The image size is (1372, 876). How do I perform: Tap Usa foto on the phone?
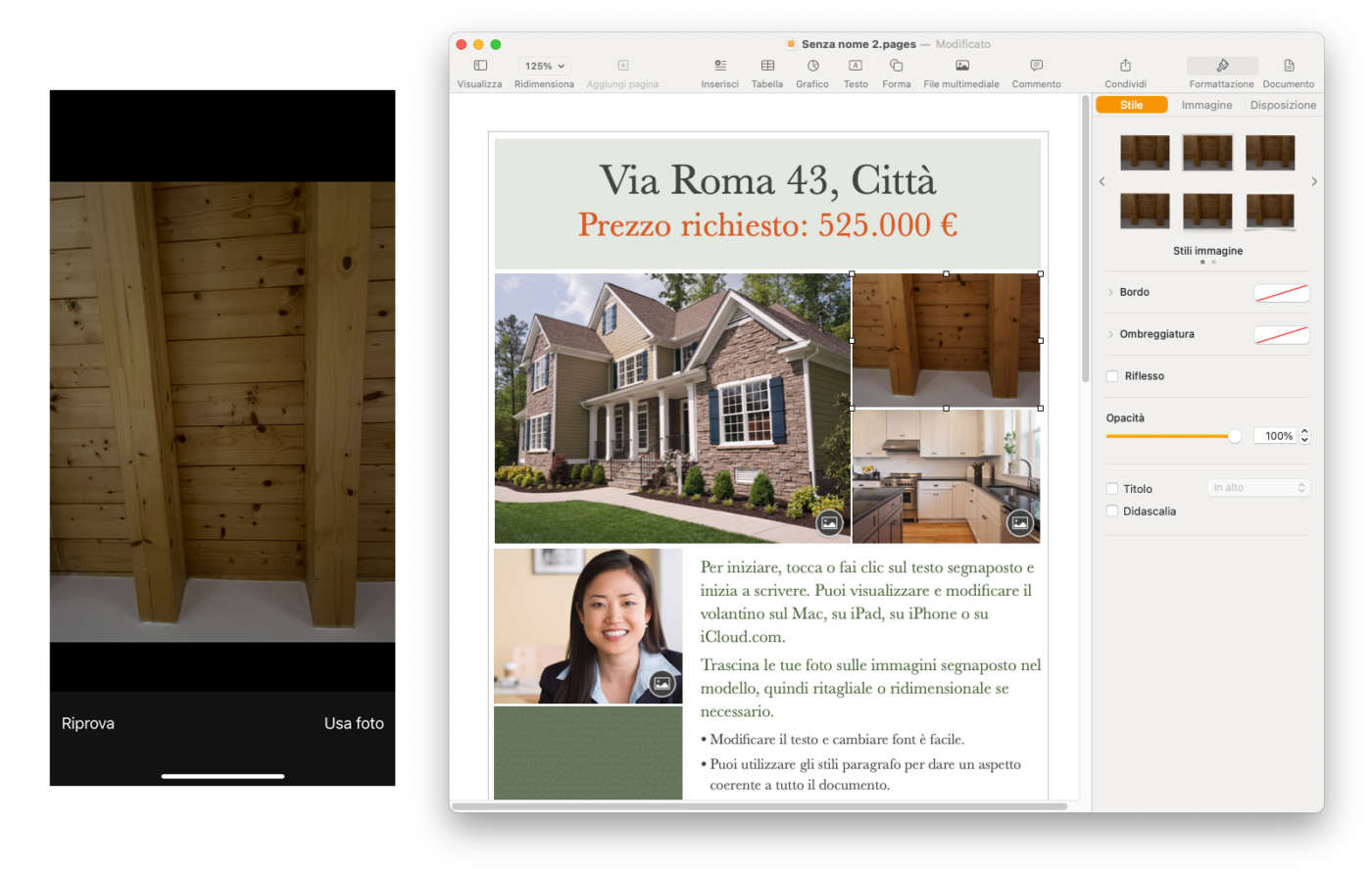[354, 723]
